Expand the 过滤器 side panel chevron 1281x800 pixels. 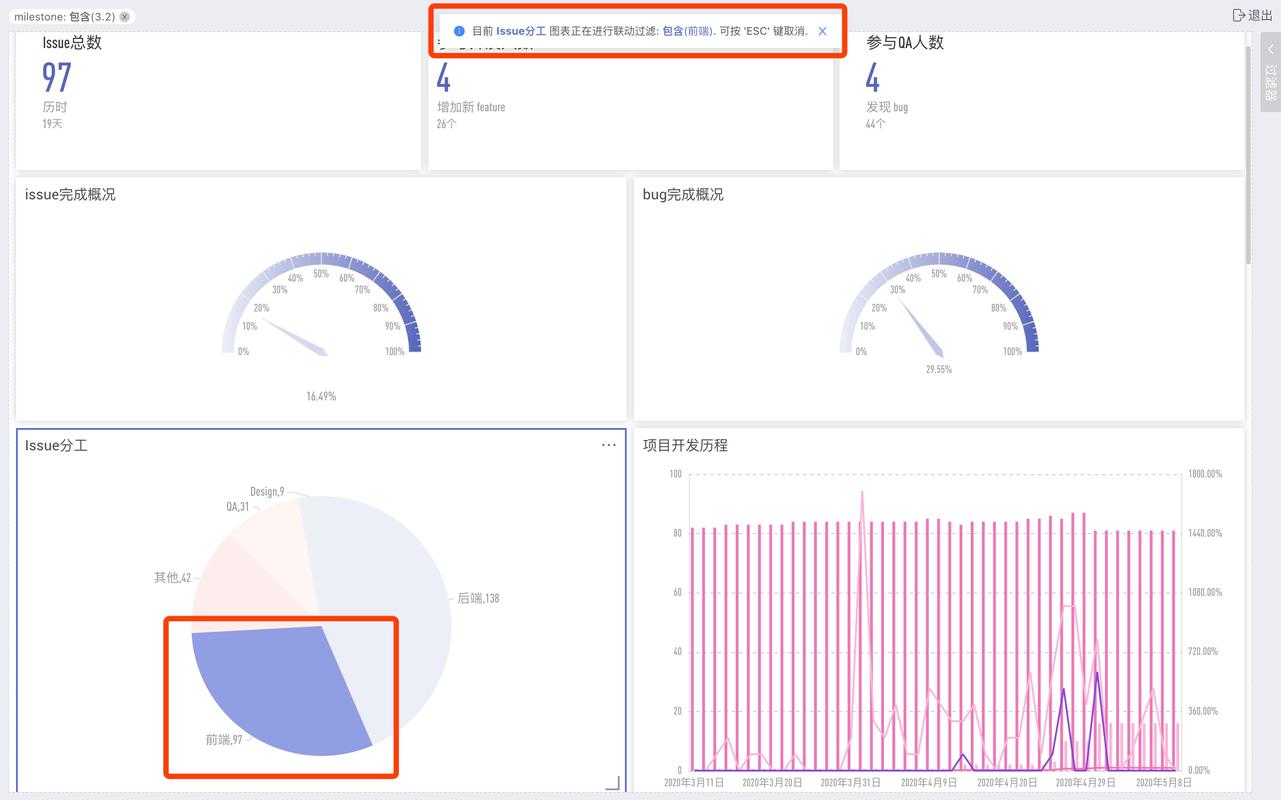(x=1270, y=49)
